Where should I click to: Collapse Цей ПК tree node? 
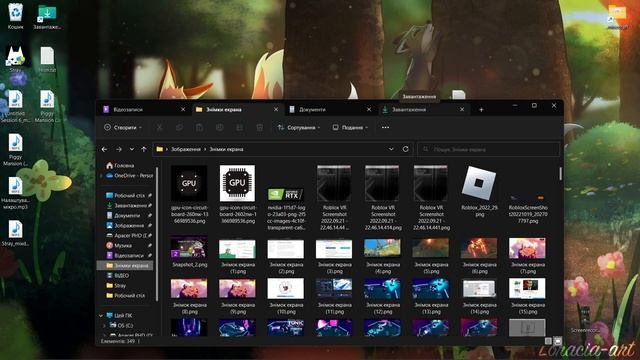pyautogui.click(x=101, y=316)
